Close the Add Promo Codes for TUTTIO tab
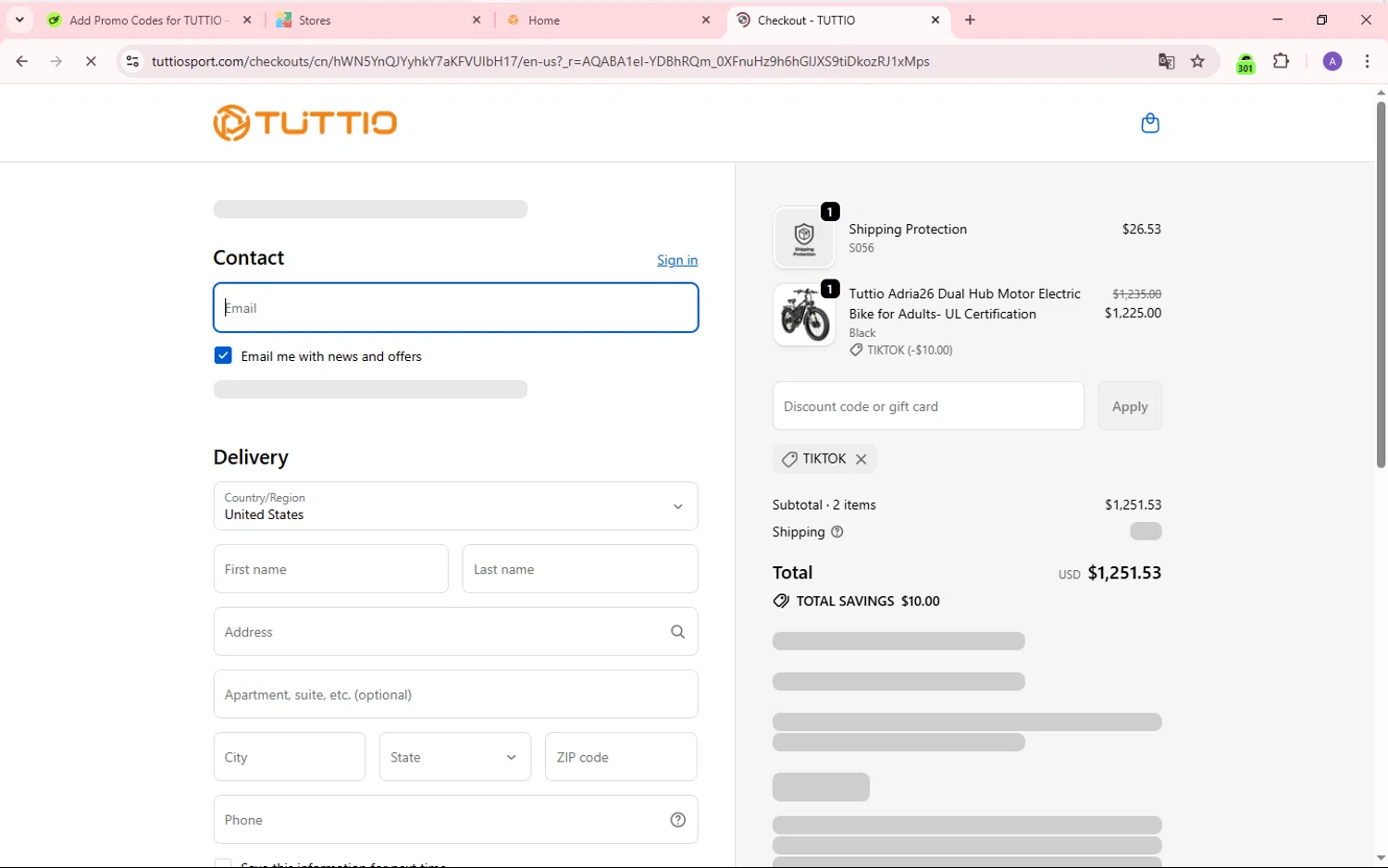Viewport: 1388px width, 868px height. pyautogui.click(x=247, y=19)
